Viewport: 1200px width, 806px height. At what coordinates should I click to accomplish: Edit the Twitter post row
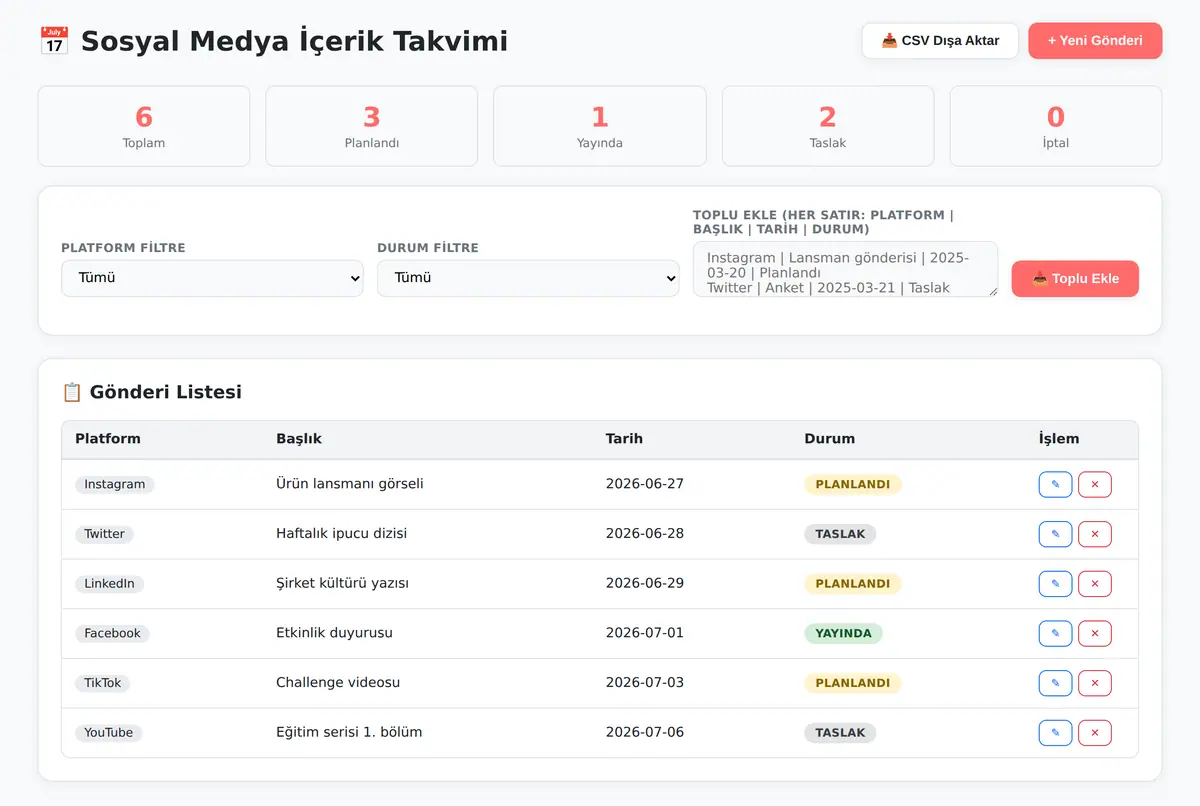[x=1055, y=534]
